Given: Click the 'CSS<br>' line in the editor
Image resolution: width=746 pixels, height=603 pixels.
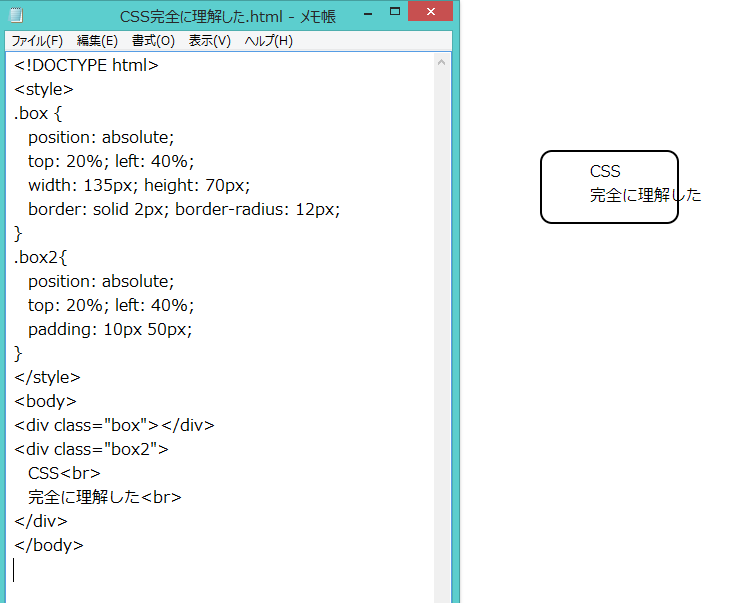Looking at the screenshot, I should (64, 473).
